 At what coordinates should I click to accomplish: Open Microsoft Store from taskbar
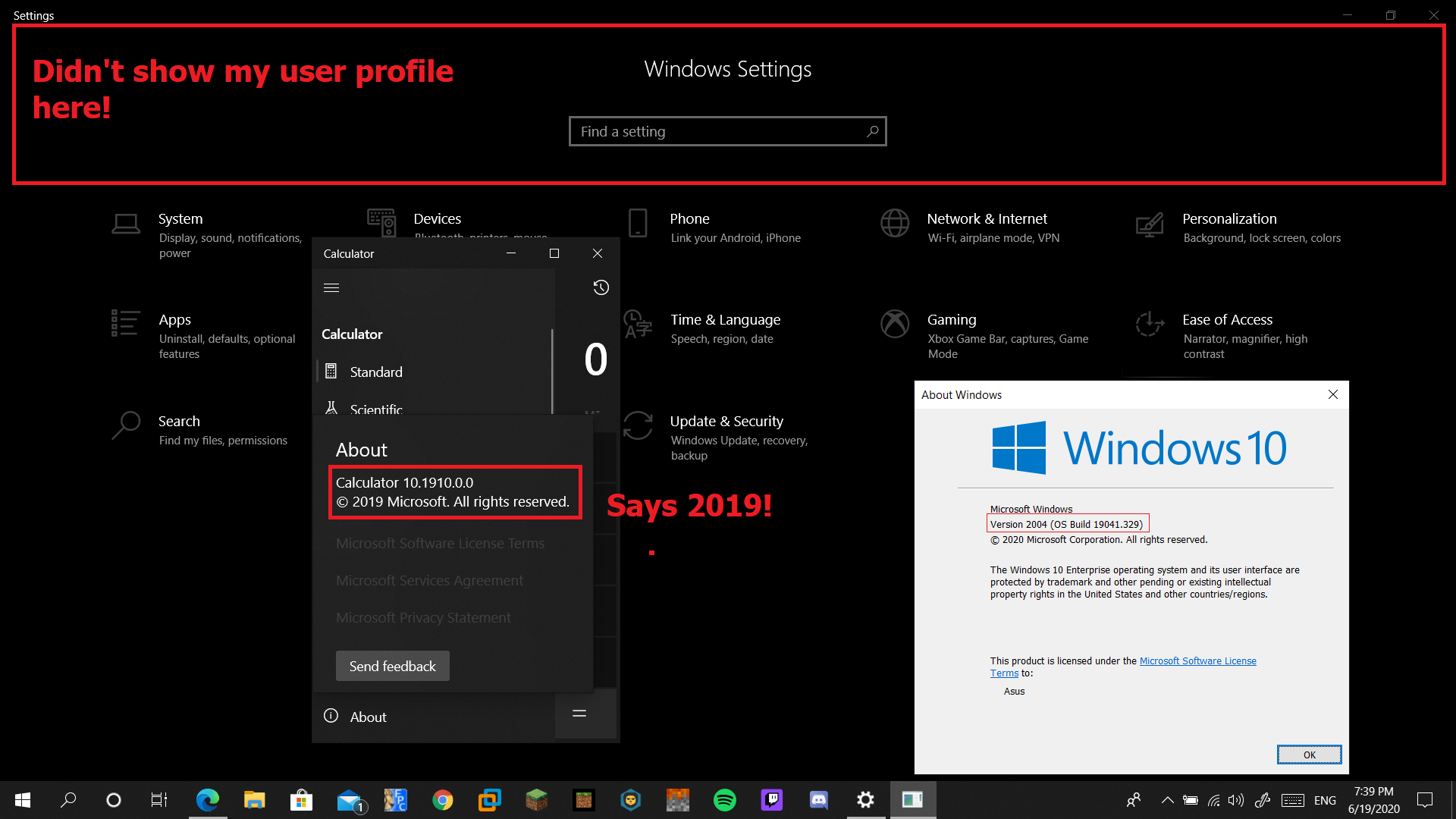pos(301,800)
